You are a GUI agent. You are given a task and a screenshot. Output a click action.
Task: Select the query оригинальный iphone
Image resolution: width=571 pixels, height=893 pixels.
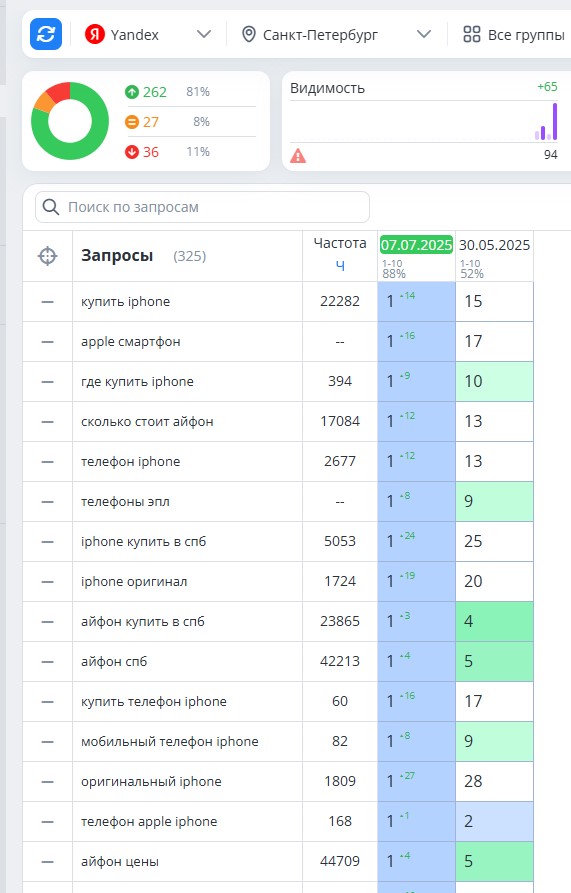[151, 781]
